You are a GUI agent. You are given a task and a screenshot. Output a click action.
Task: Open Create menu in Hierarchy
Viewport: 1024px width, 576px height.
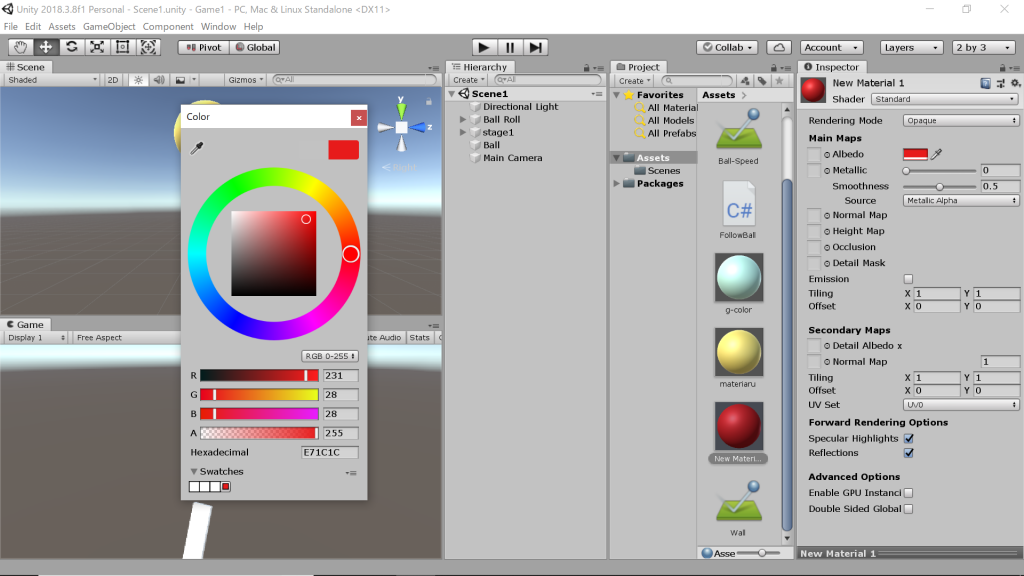coord(468,80)
